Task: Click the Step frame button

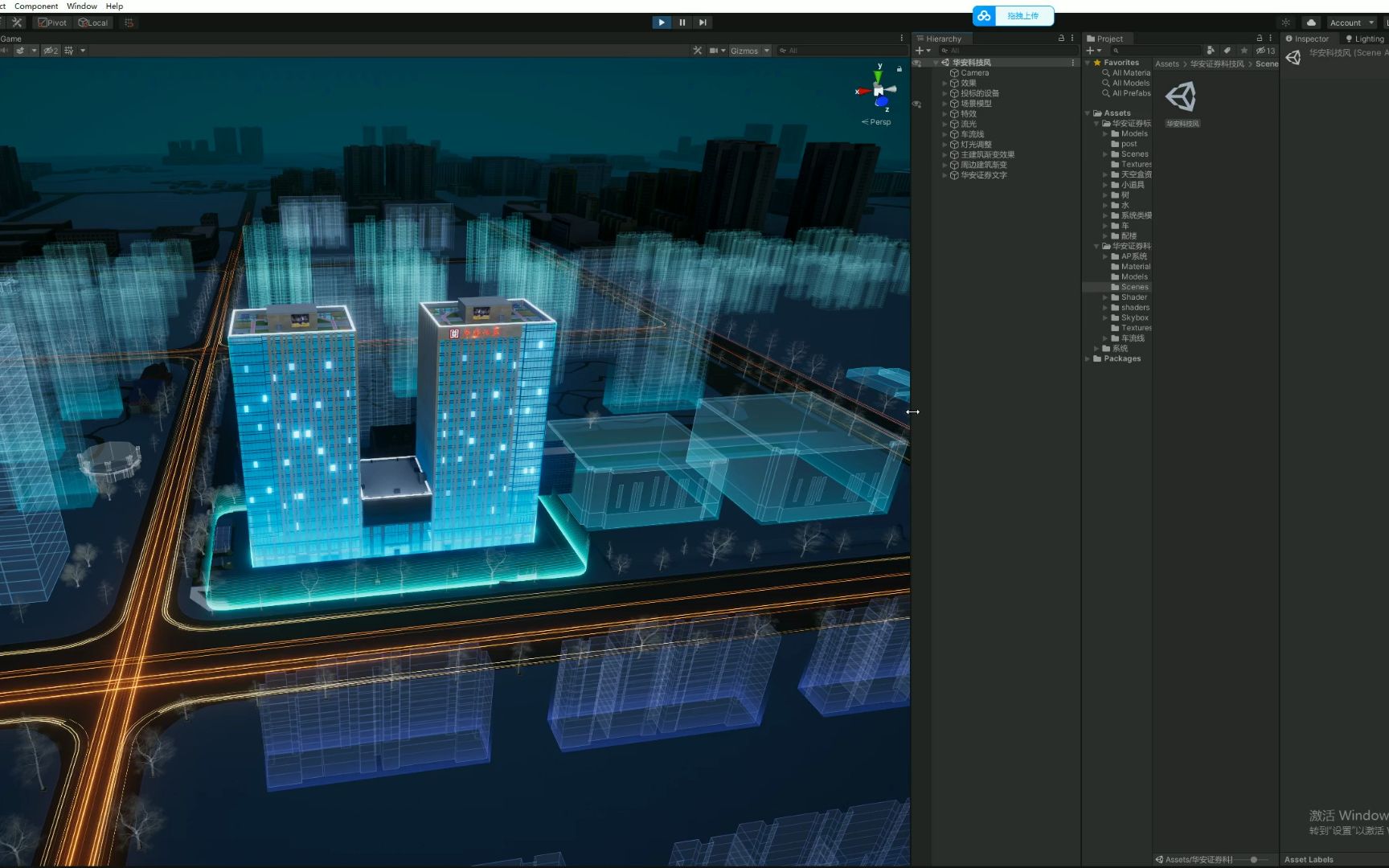Action: pos(703,23)
